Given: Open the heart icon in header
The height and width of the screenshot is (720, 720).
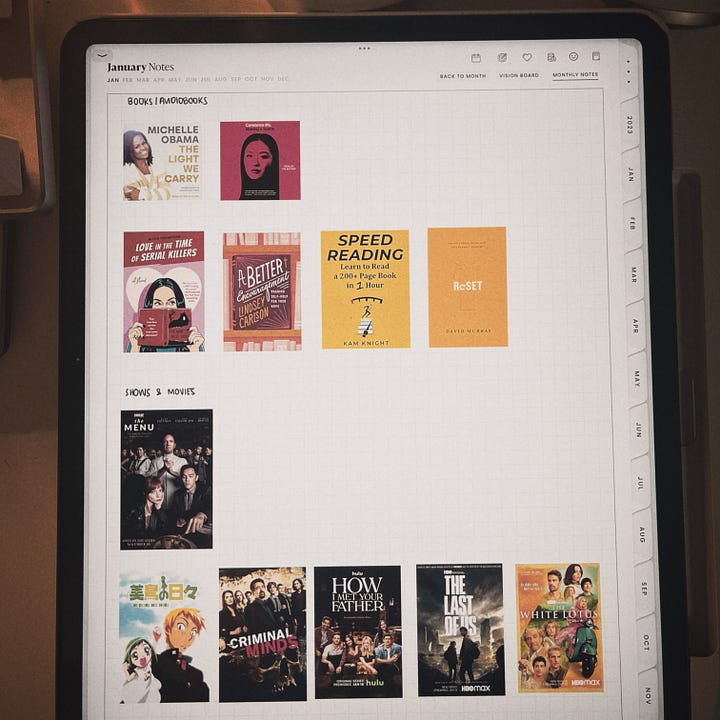Looking at the screenshot, I should [x=527, y=57].
